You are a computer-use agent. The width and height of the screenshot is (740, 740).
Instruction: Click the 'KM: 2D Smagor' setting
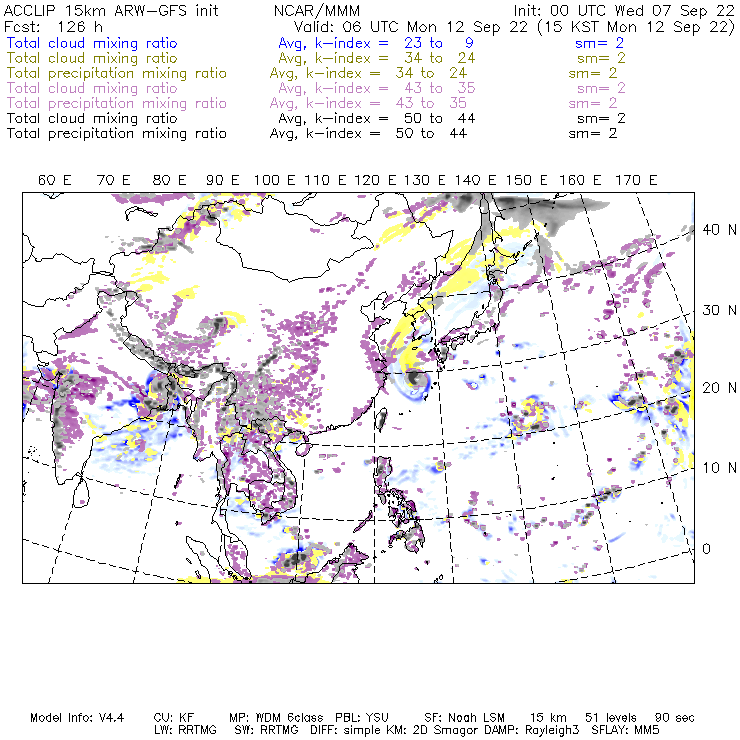[x=433, y=730]
